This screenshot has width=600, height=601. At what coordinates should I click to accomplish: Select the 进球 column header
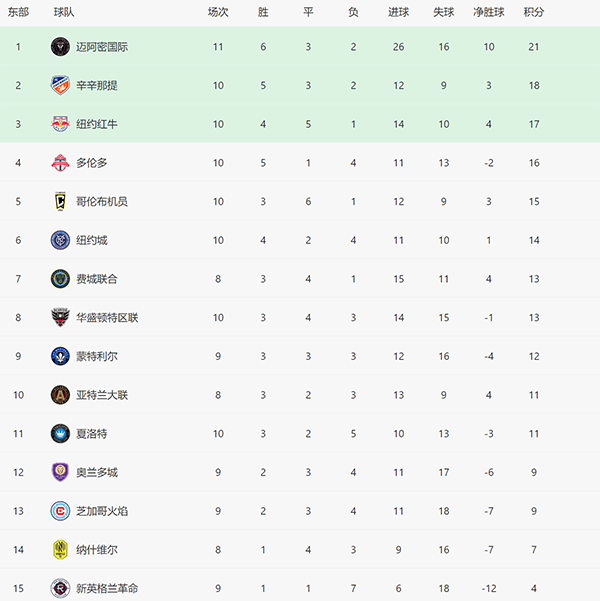tap(398, 12)
